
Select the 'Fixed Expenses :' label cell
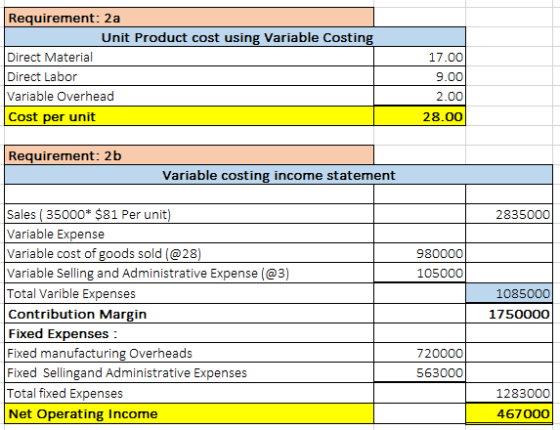coord(189,333)
